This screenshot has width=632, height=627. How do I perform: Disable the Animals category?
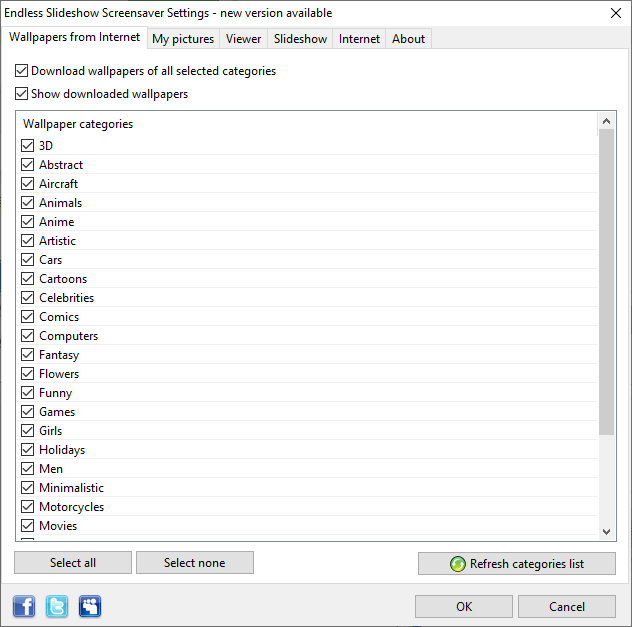(27, 202)
